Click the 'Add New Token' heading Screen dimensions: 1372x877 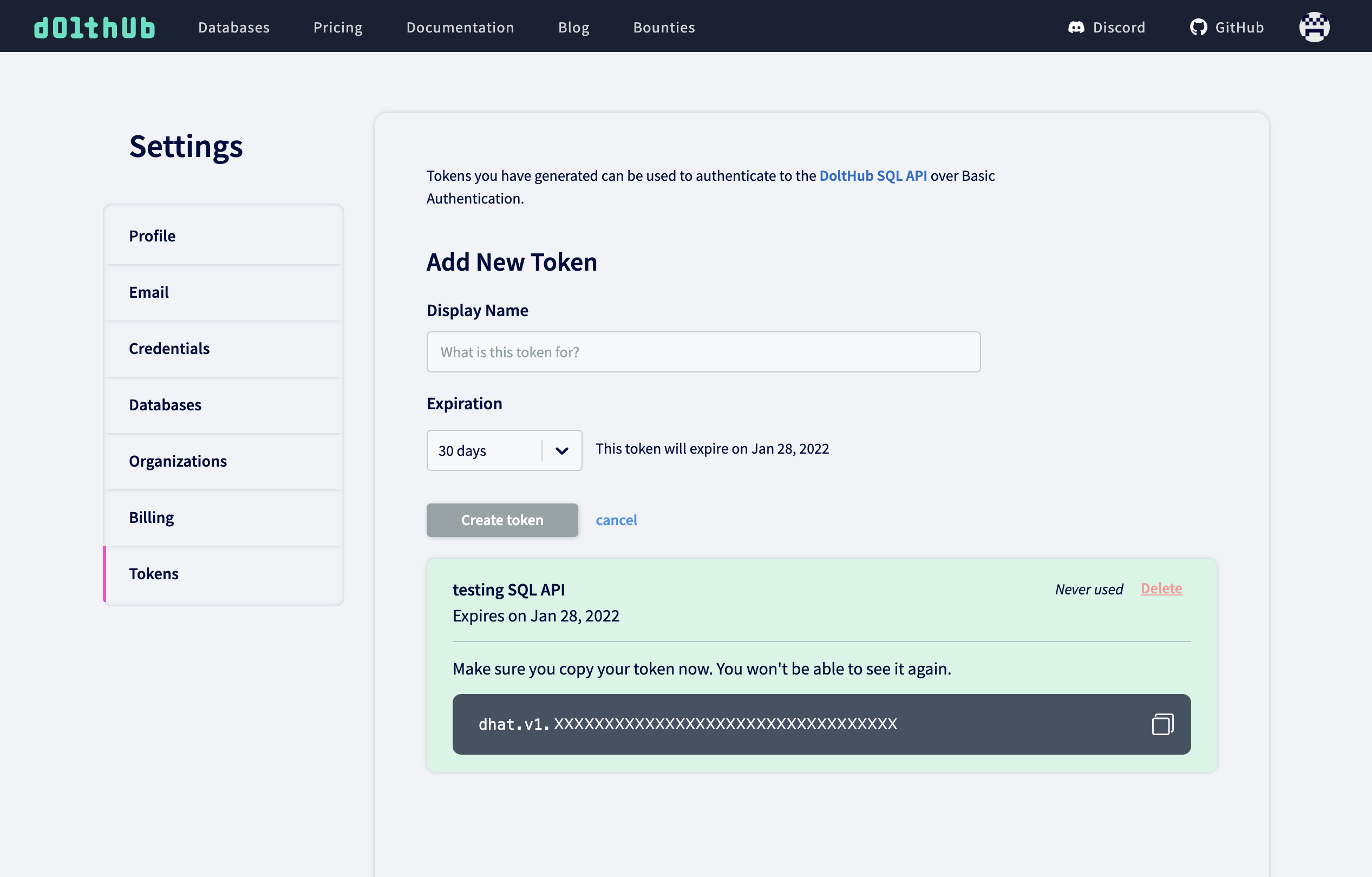click(x=512, y=262)
